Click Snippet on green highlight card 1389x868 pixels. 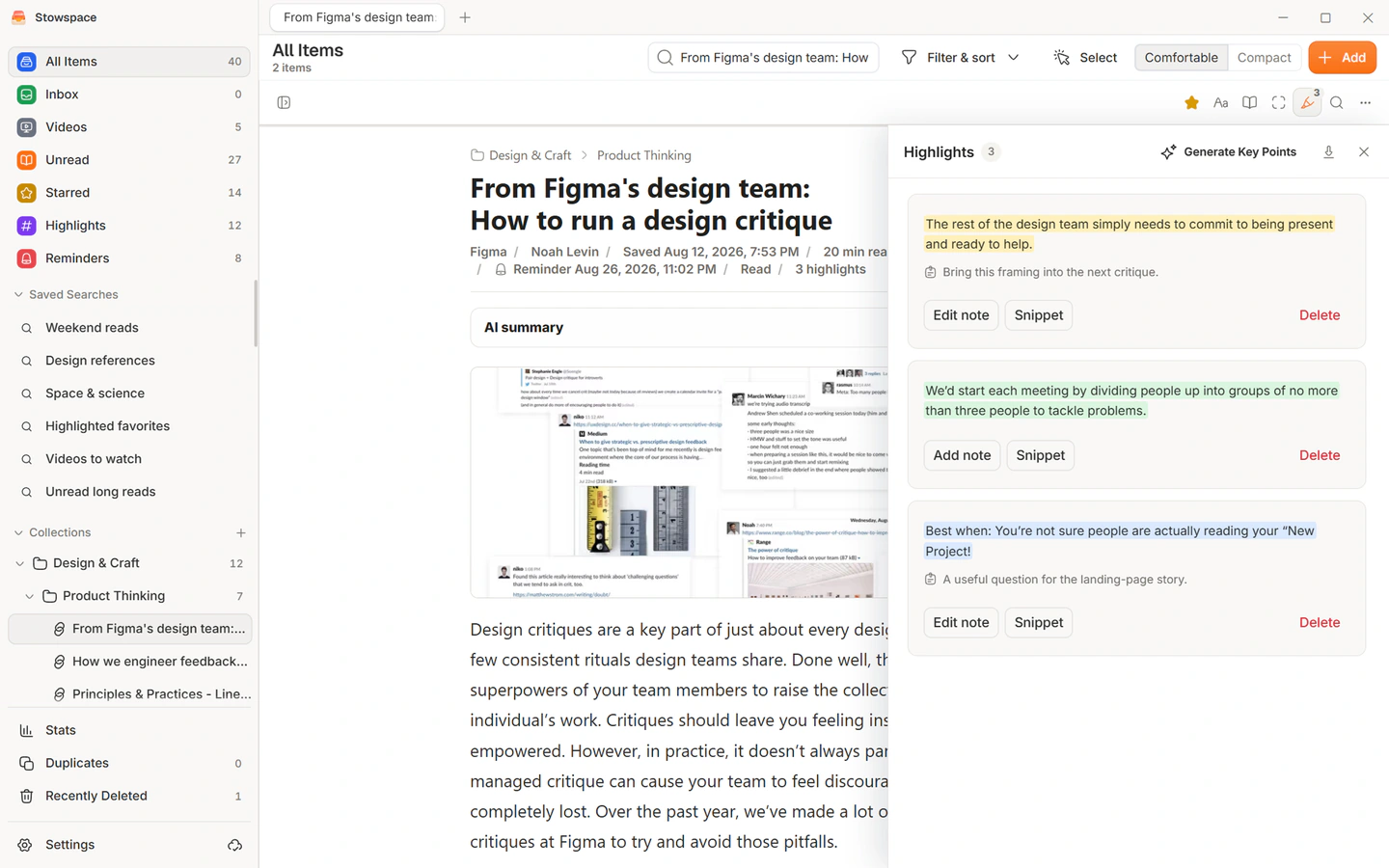[x=1040, y=455]
